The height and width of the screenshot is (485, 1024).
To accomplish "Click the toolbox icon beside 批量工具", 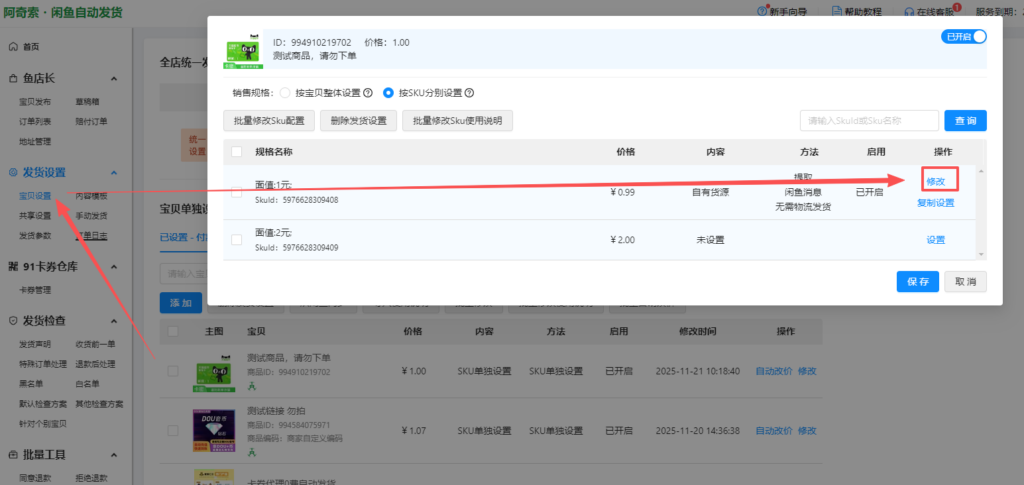I will pos(13,454).
